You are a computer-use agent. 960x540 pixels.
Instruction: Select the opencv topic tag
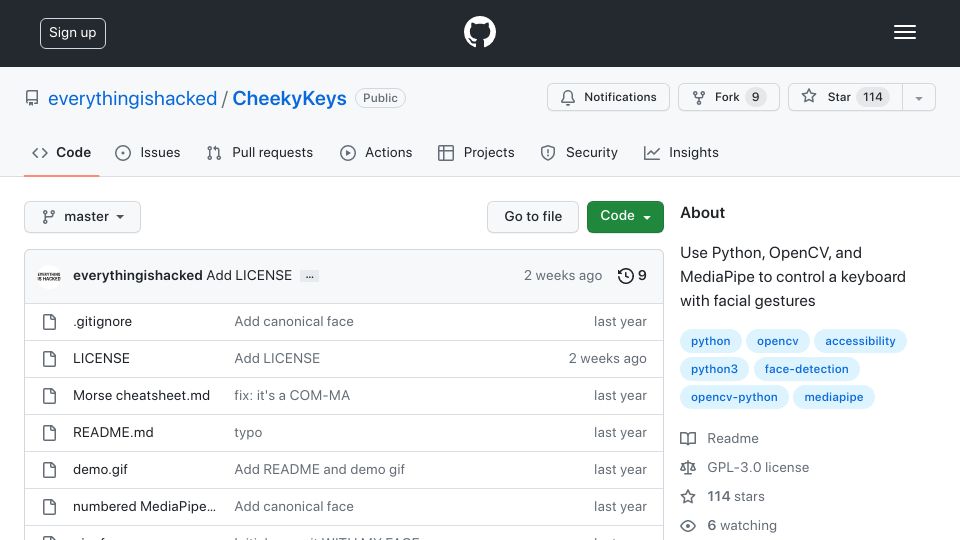click(778, 341)
